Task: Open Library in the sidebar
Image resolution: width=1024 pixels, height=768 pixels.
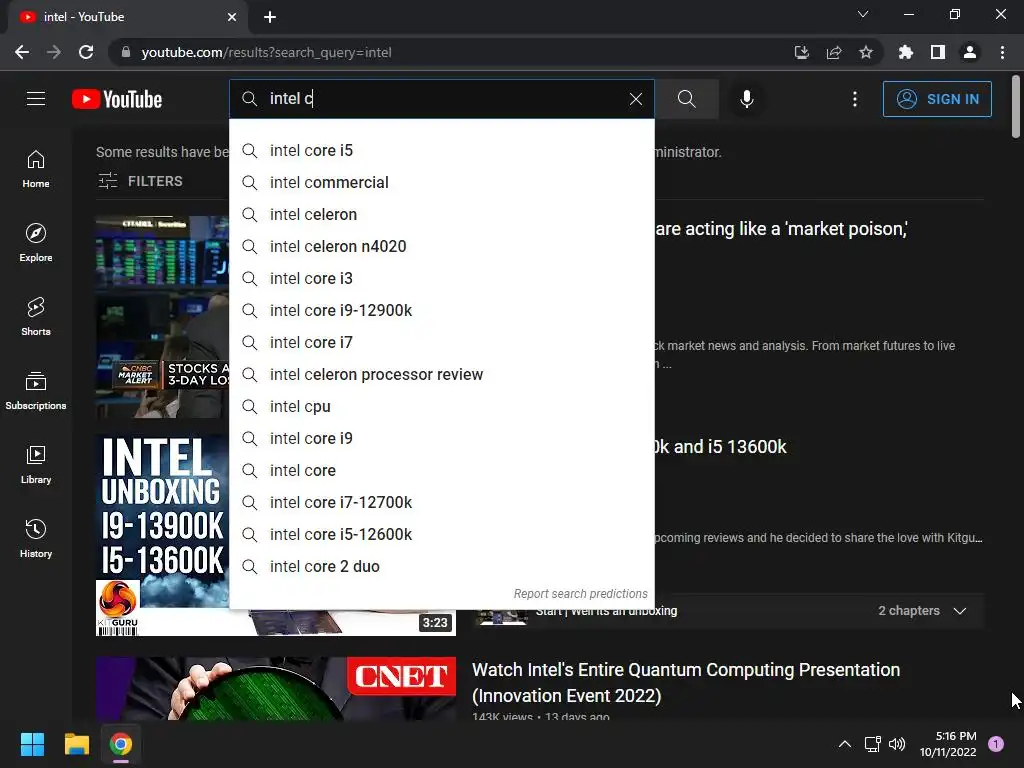Action: 36,465
